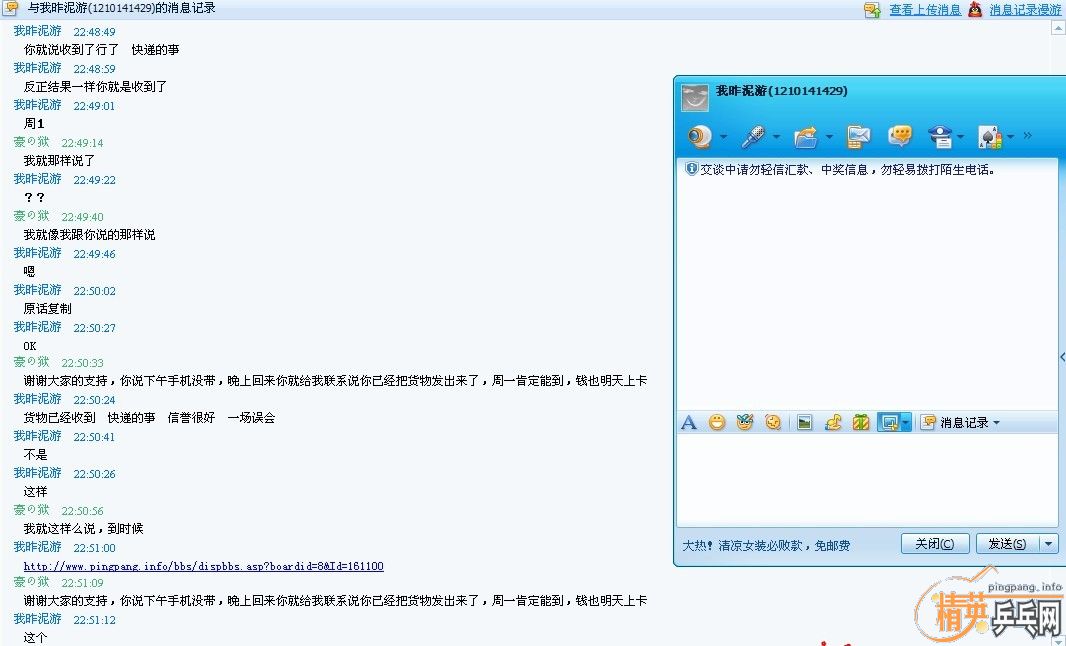Click inside the message input box
Screen dimensions: 1066x646
tap(867, 480)
